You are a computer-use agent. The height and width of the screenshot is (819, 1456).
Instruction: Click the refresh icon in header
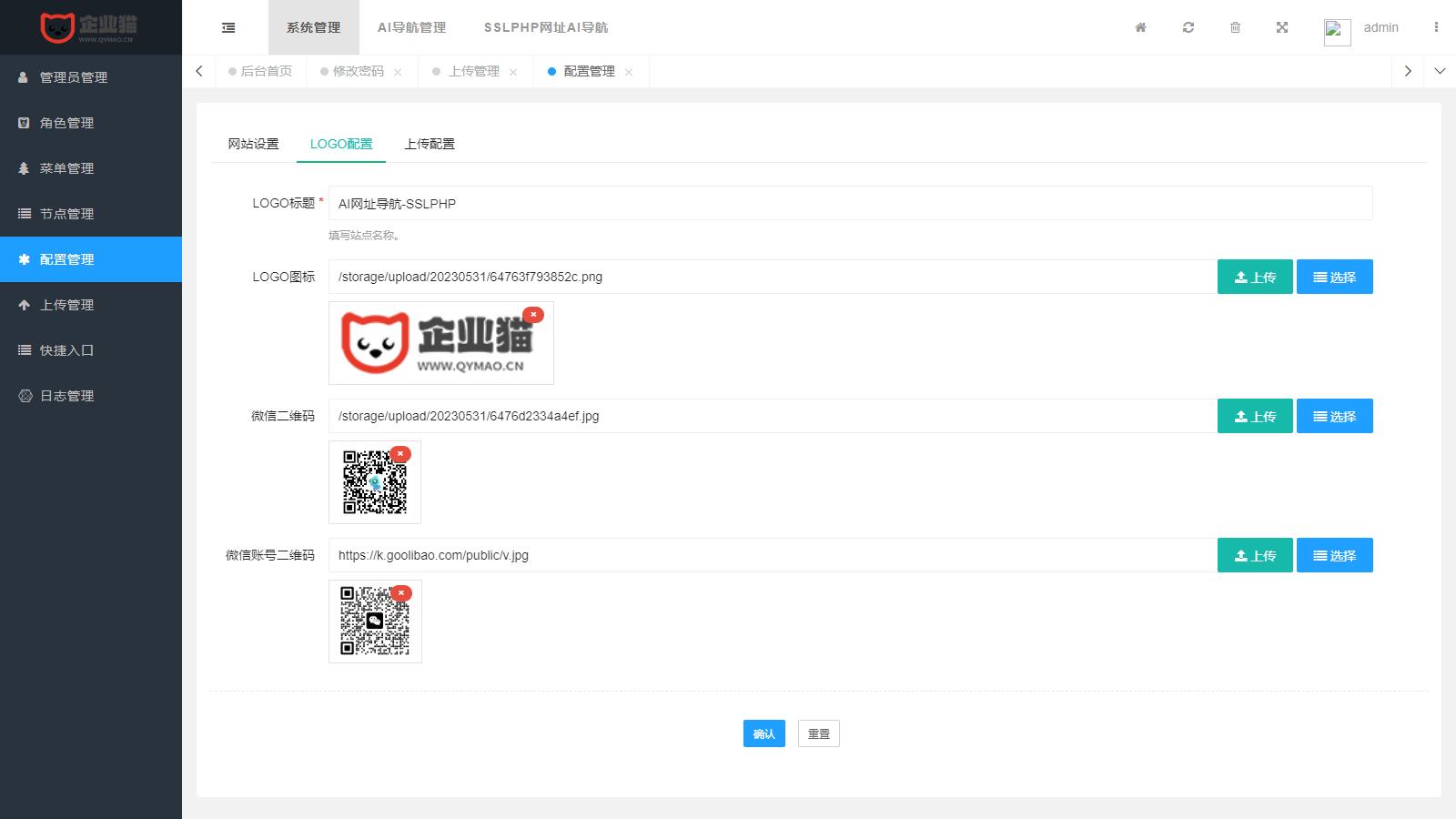[x=1188, y=27]
